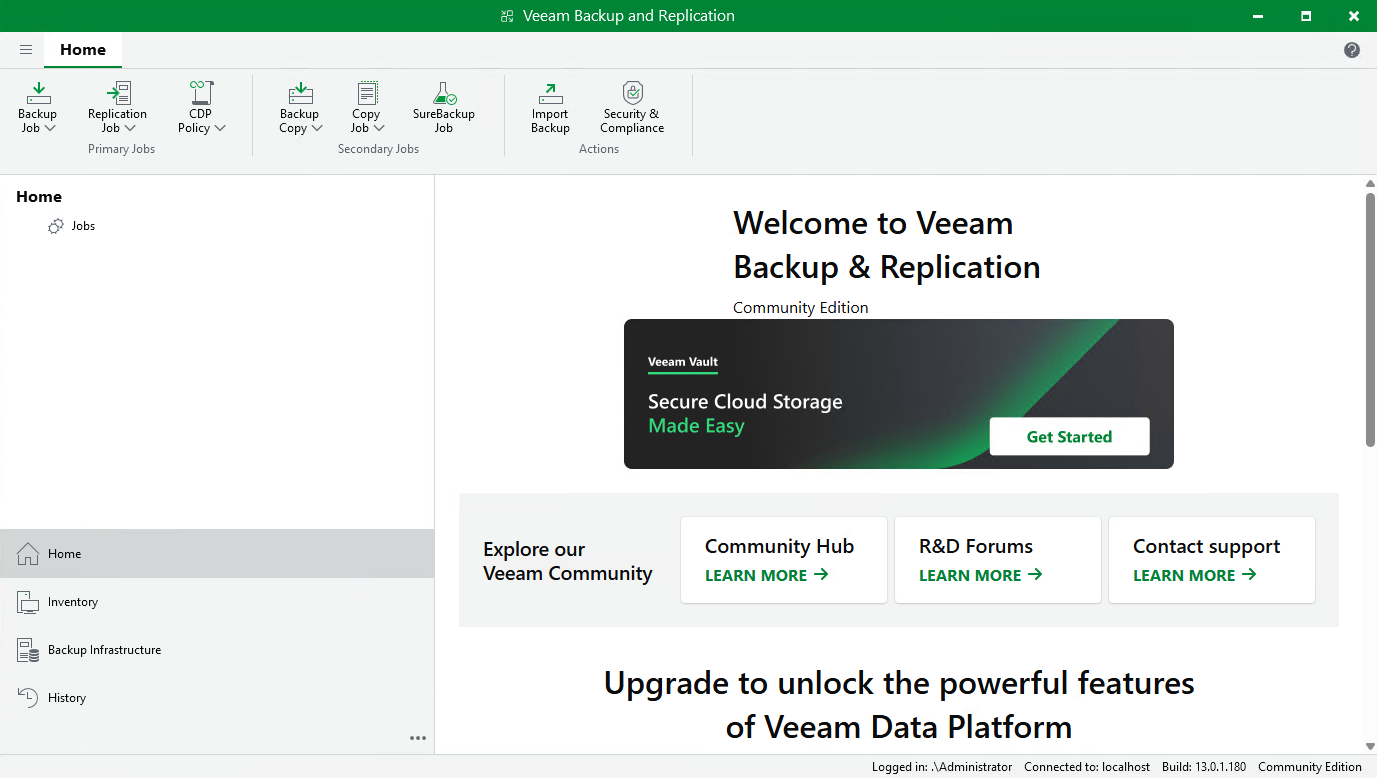This screenshot has width=1377, height=778.
Task: Click Get Started on the Veeam Vault banner
Action: 1069,436
